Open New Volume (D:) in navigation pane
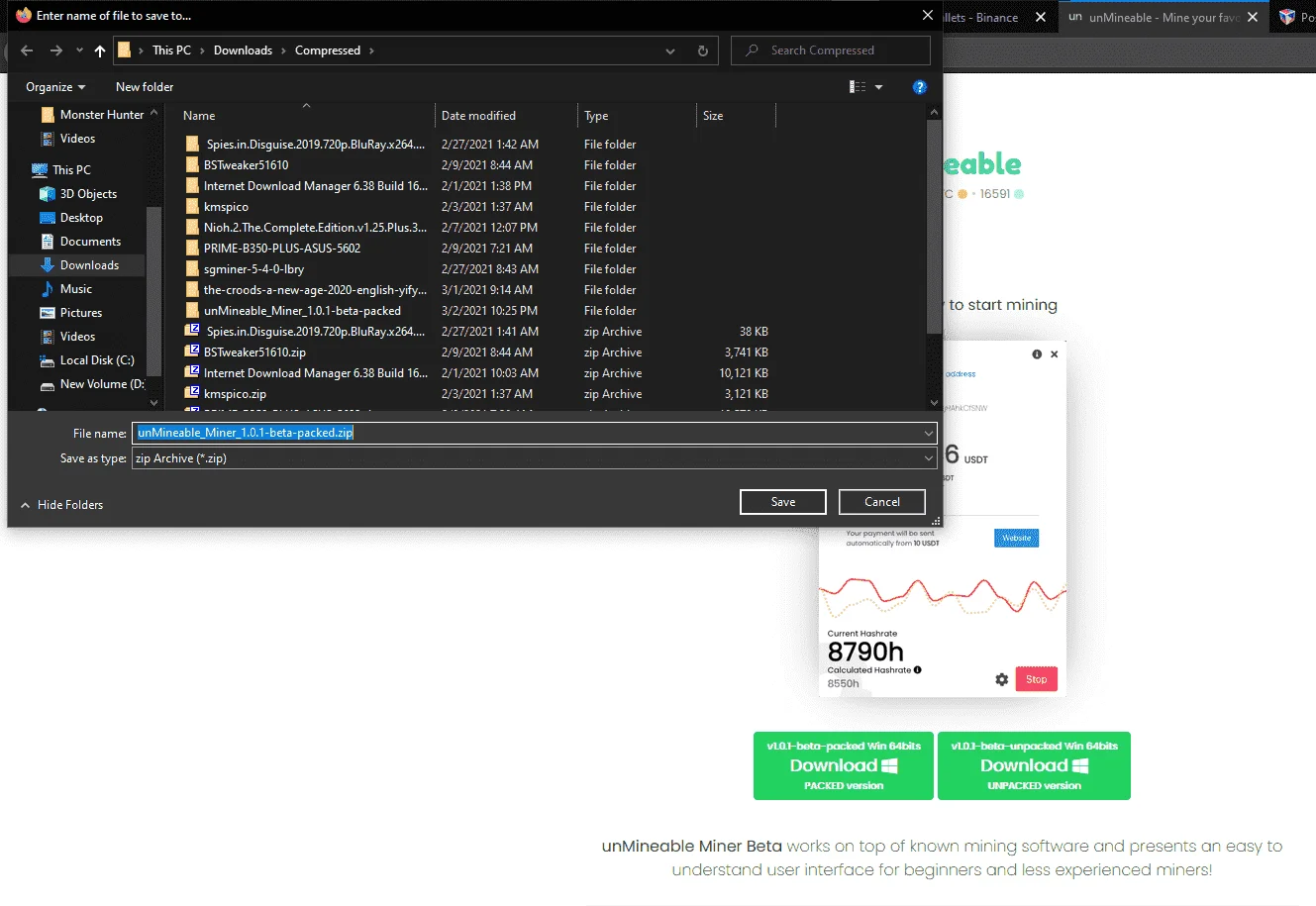 [91, 384]
